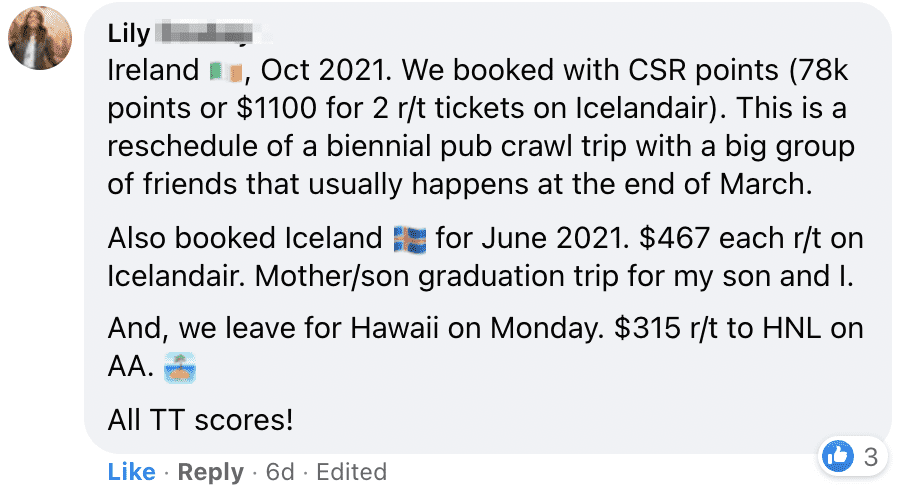The width and height of the screenshot is (920, 488).
Task: Reply to Lily's comment
Action: [209, 471]
